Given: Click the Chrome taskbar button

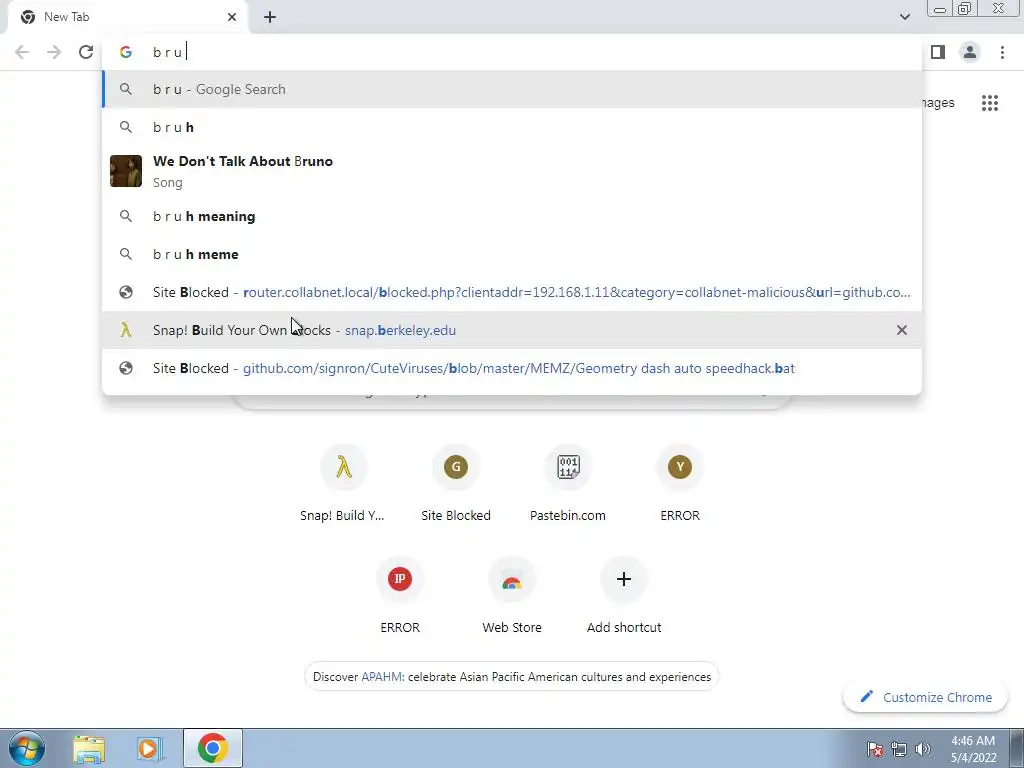Looking at the screenshot, I should tap(213, 748).
